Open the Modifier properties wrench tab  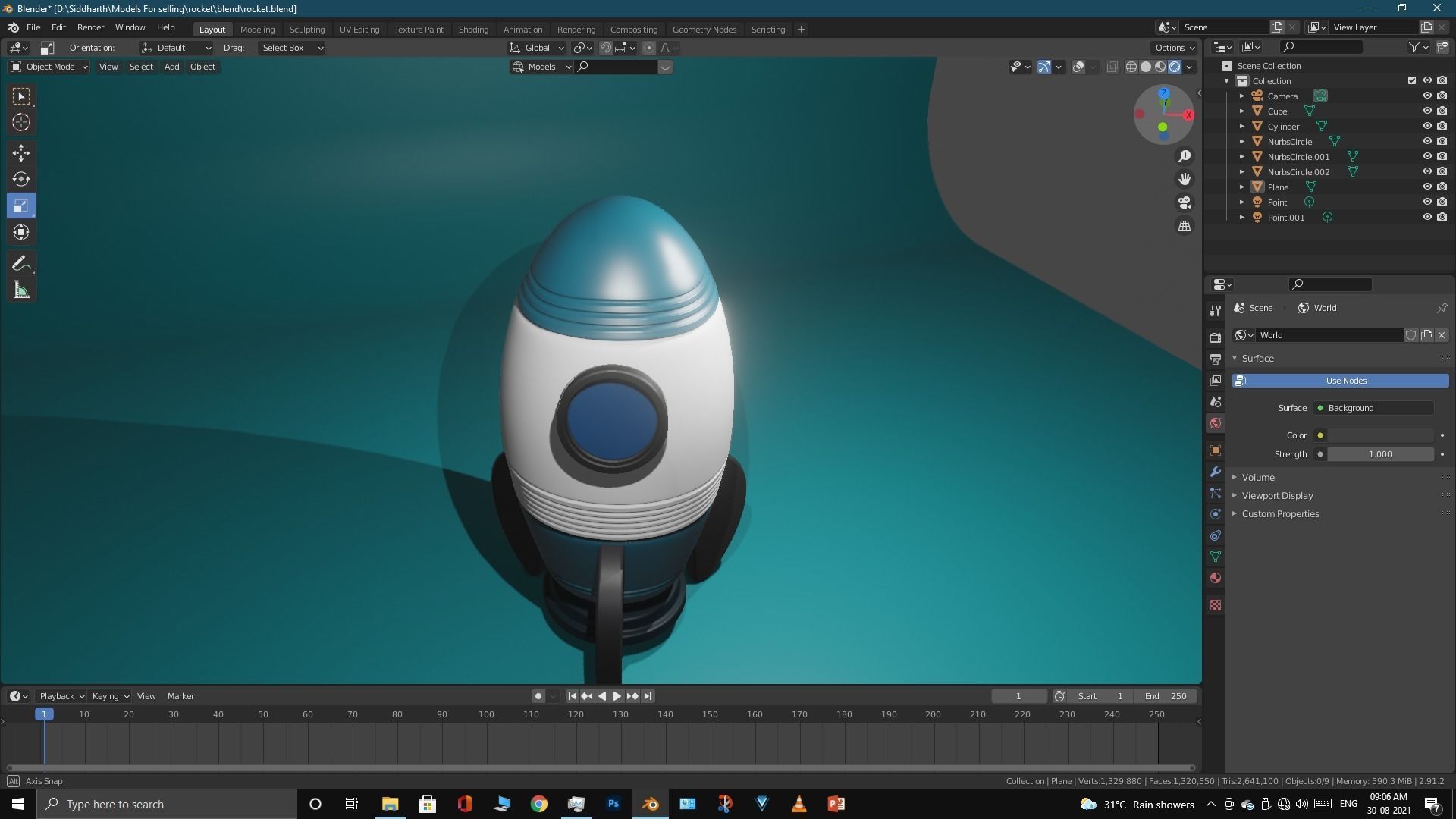tap(1216, 472)
